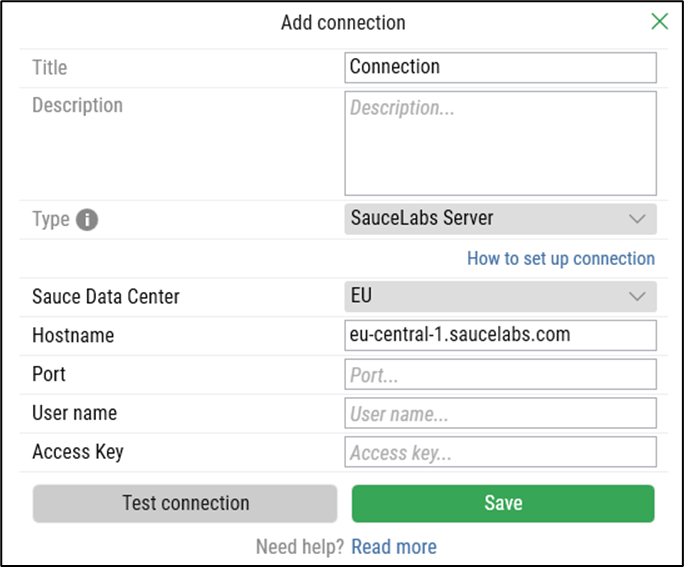Click the 'Access Key' field label
684x567 pixels.
(78, 452)
